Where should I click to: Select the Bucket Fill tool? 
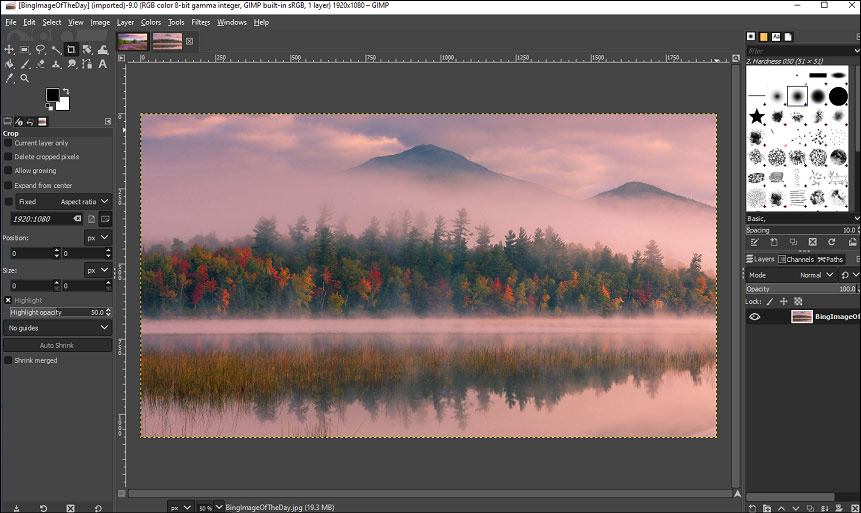pos(9,64)
